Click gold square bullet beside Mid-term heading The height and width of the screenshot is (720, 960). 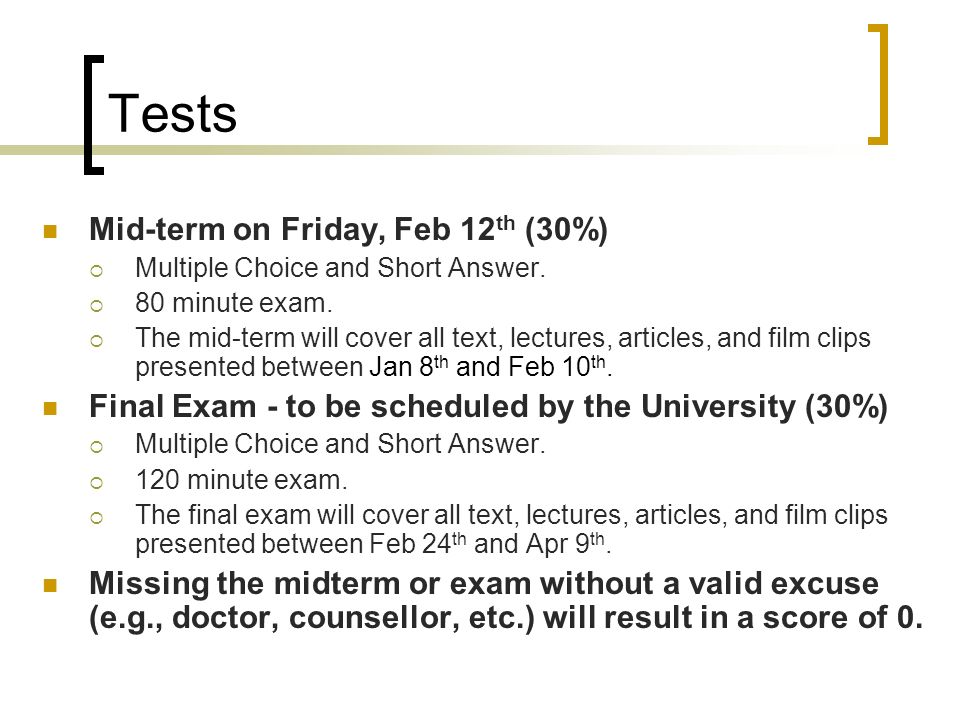50,231
